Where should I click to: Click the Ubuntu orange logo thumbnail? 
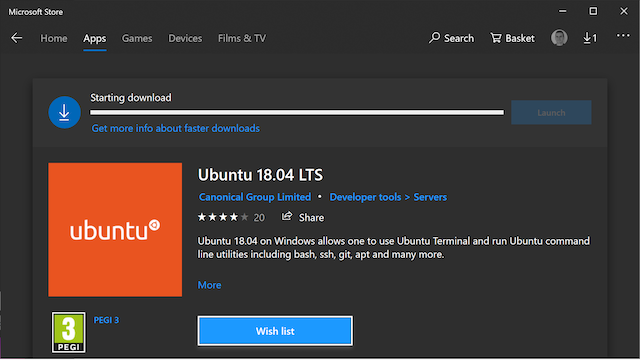[x=115, y=229]
